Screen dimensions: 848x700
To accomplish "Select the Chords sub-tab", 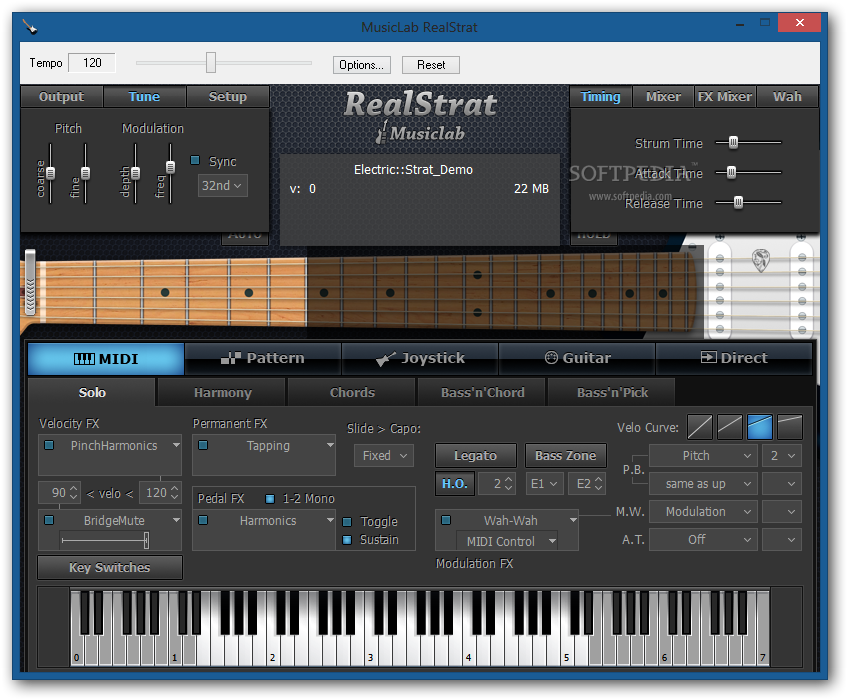I will click(x=352, y=392).
